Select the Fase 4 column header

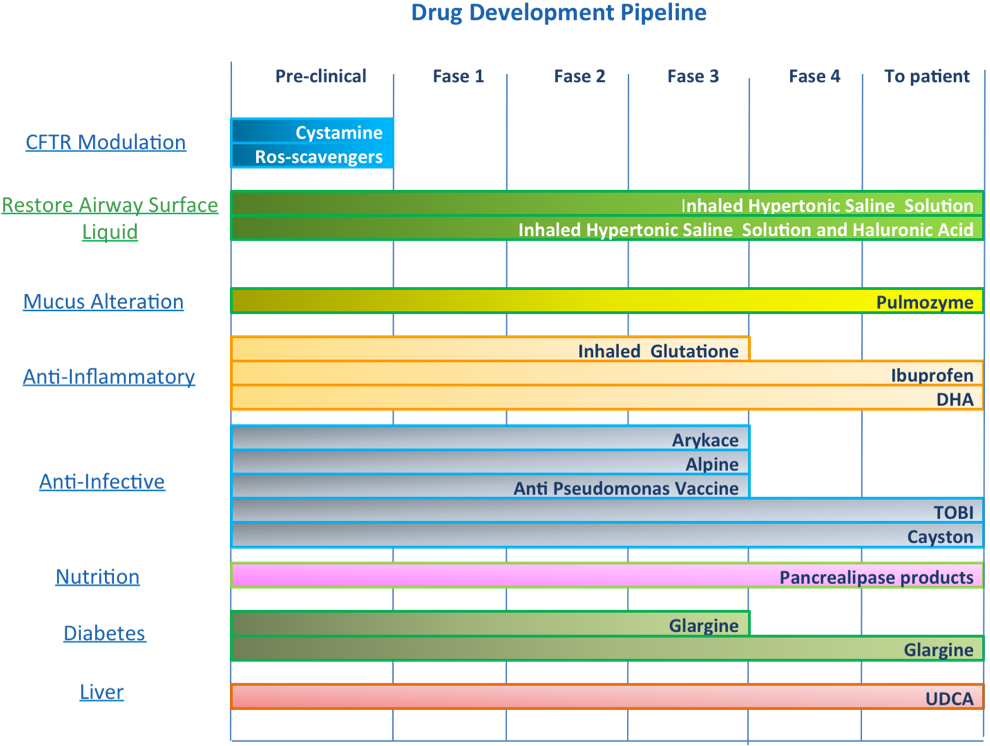814,76
